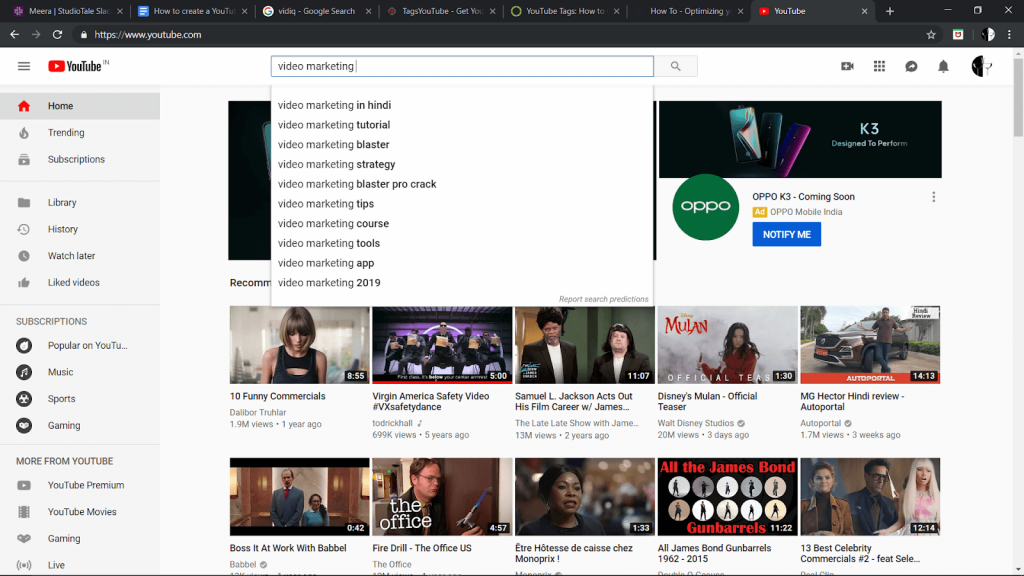The width and height of the screenshot is (1024, 576).
Task: Open History in sidebar
Action: [80, 229]
